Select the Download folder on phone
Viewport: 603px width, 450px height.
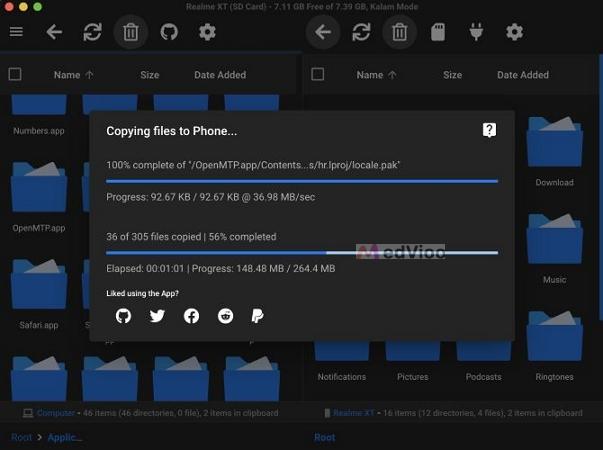[x=554, y=152]
